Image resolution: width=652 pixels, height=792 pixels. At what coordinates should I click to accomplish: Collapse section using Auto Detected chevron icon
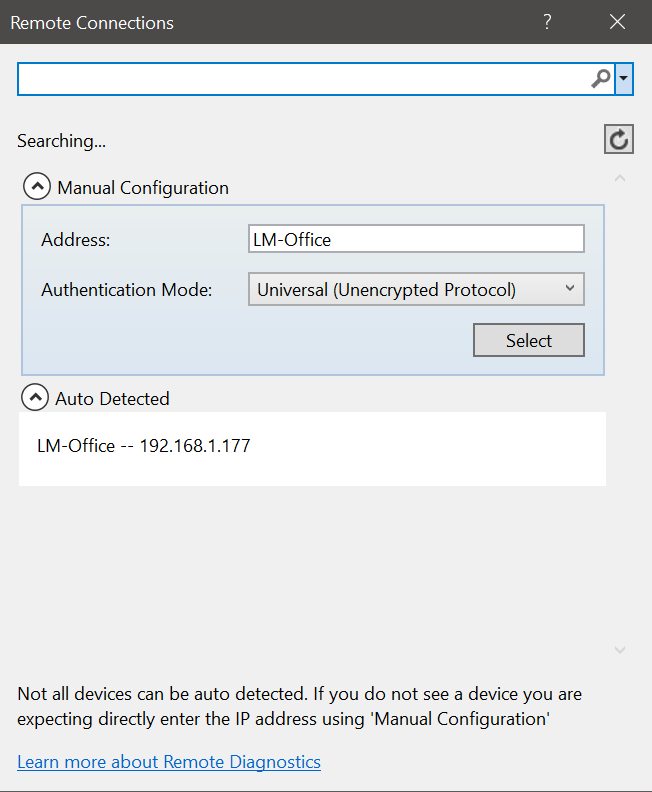[35, 398]
